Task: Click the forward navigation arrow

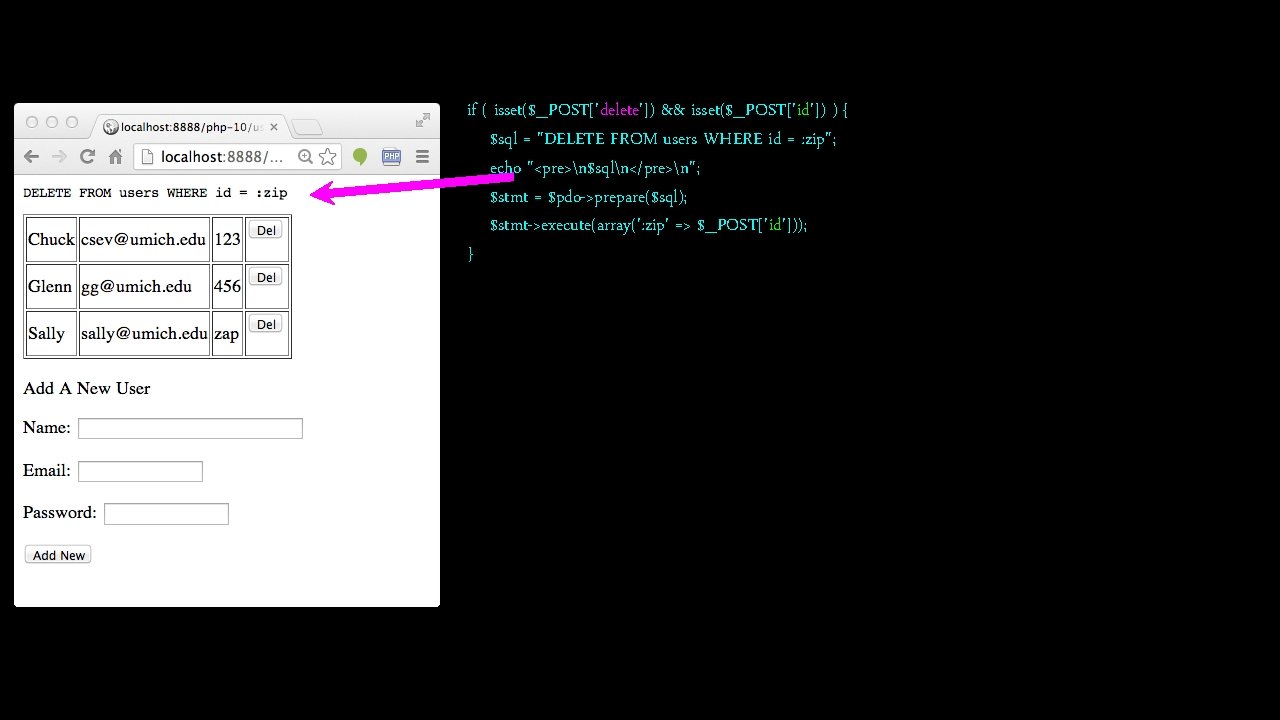Action: (x=59, y=156)
